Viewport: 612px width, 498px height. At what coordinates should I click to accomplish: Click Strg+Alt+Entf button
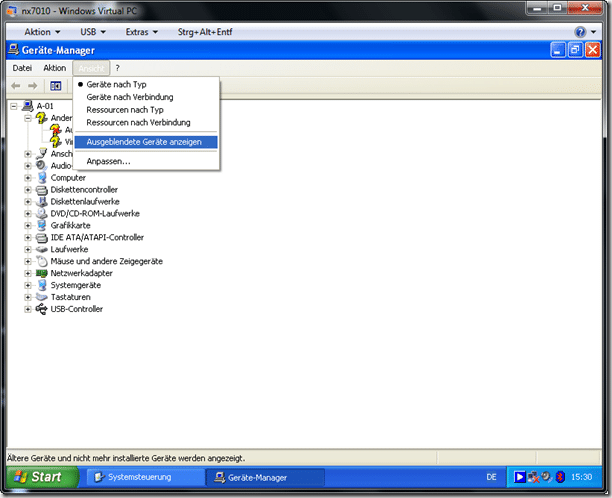point(205,32)
